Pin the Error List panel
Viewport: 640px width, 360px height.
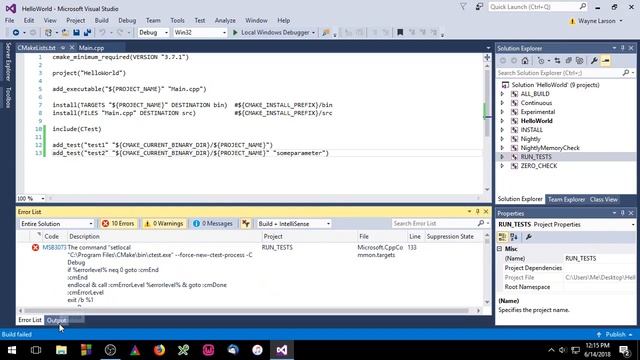tap(478, 211)
